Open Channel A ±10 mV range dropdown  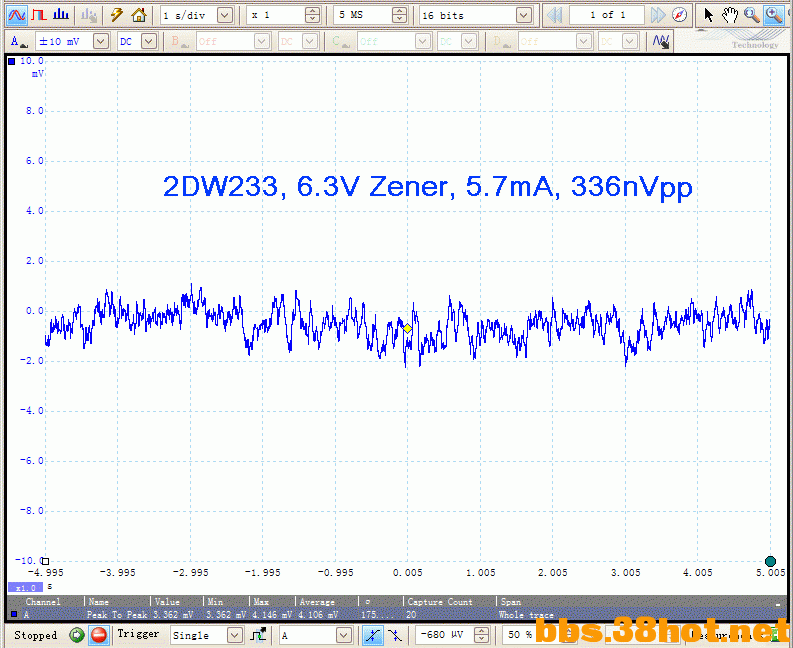[x=101, y=41]
